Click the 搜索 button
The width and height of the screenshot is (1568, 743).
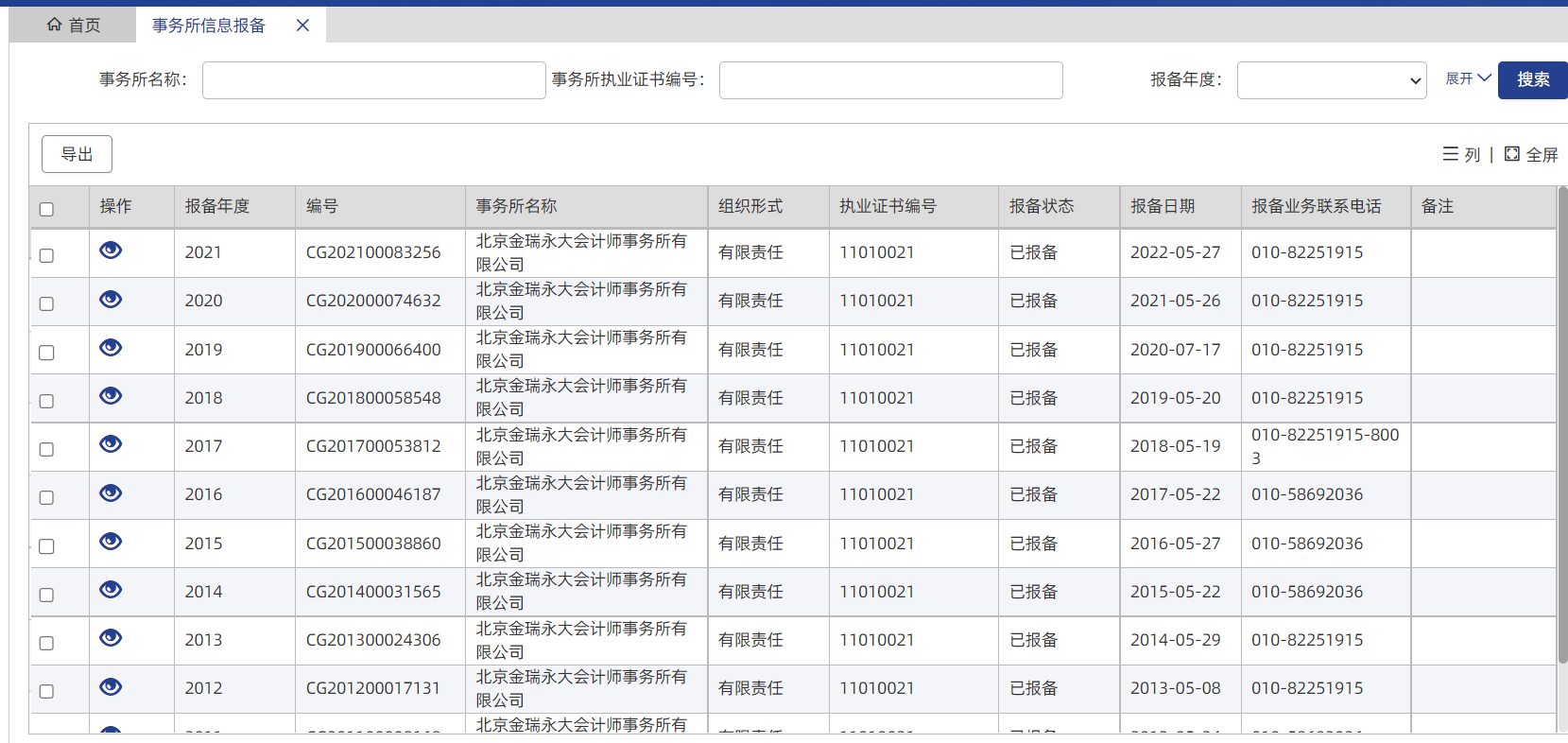[x=1532, y=80]
